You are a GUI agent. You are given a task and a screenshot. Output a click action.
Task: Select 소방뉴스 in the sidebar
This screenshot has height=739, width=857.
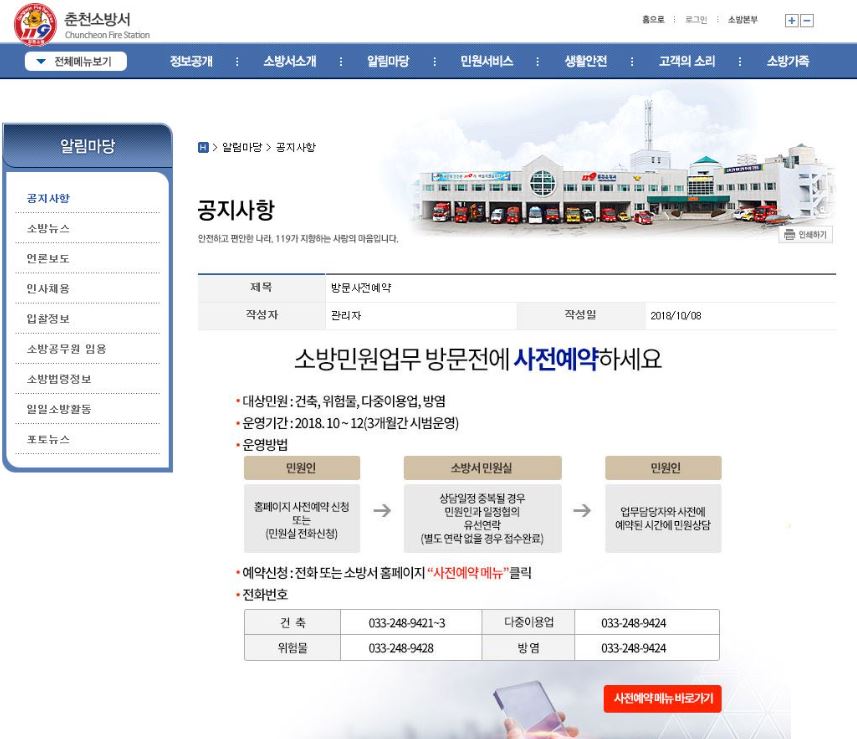[x=48, y=229]
